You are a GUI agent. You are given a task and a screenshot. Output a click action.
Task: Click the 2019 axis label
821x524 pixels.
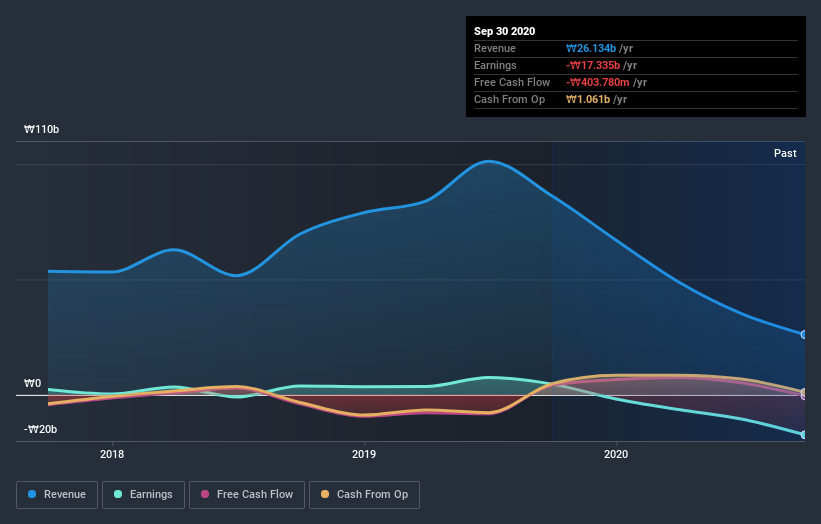[364, 454]
